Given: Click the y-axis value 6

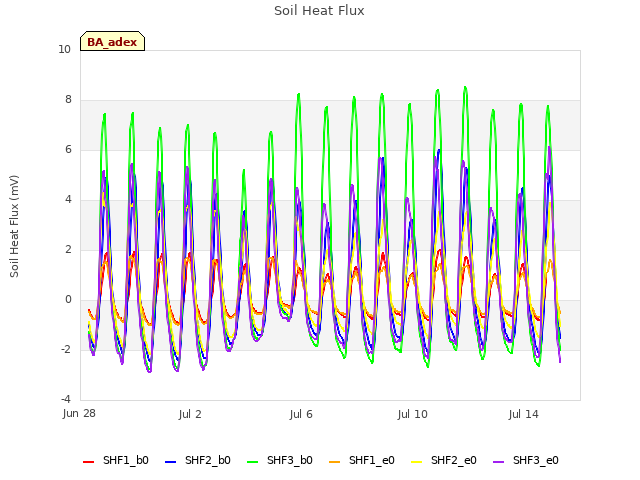Looking at the screenshot, I should [68, 149].
